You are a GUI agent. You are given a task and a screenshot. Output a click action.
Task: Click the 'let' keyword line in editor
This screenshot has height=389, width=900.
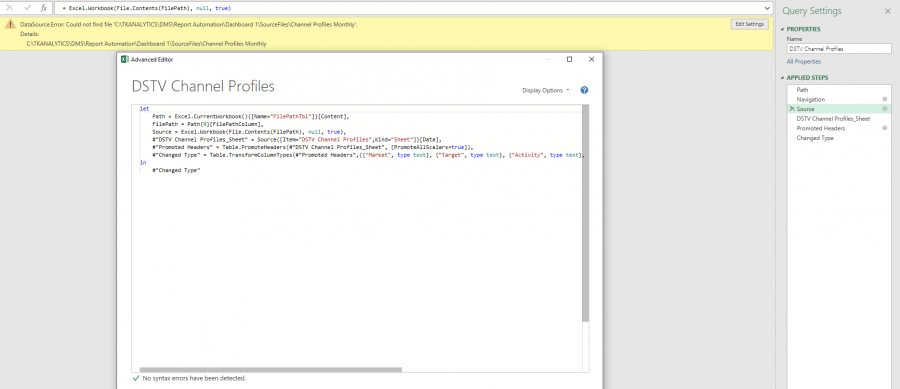tap(144, 108)
